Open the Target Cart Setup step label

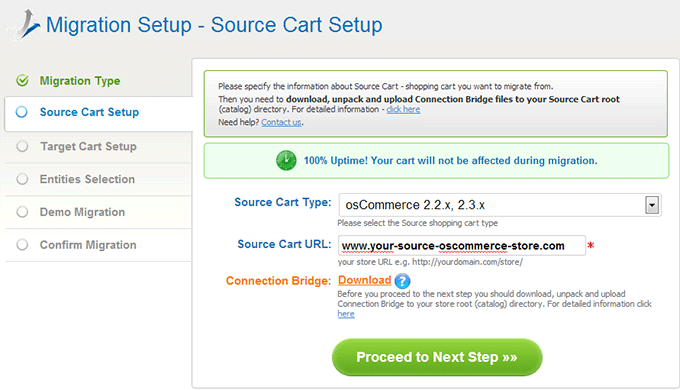[88, 147]
